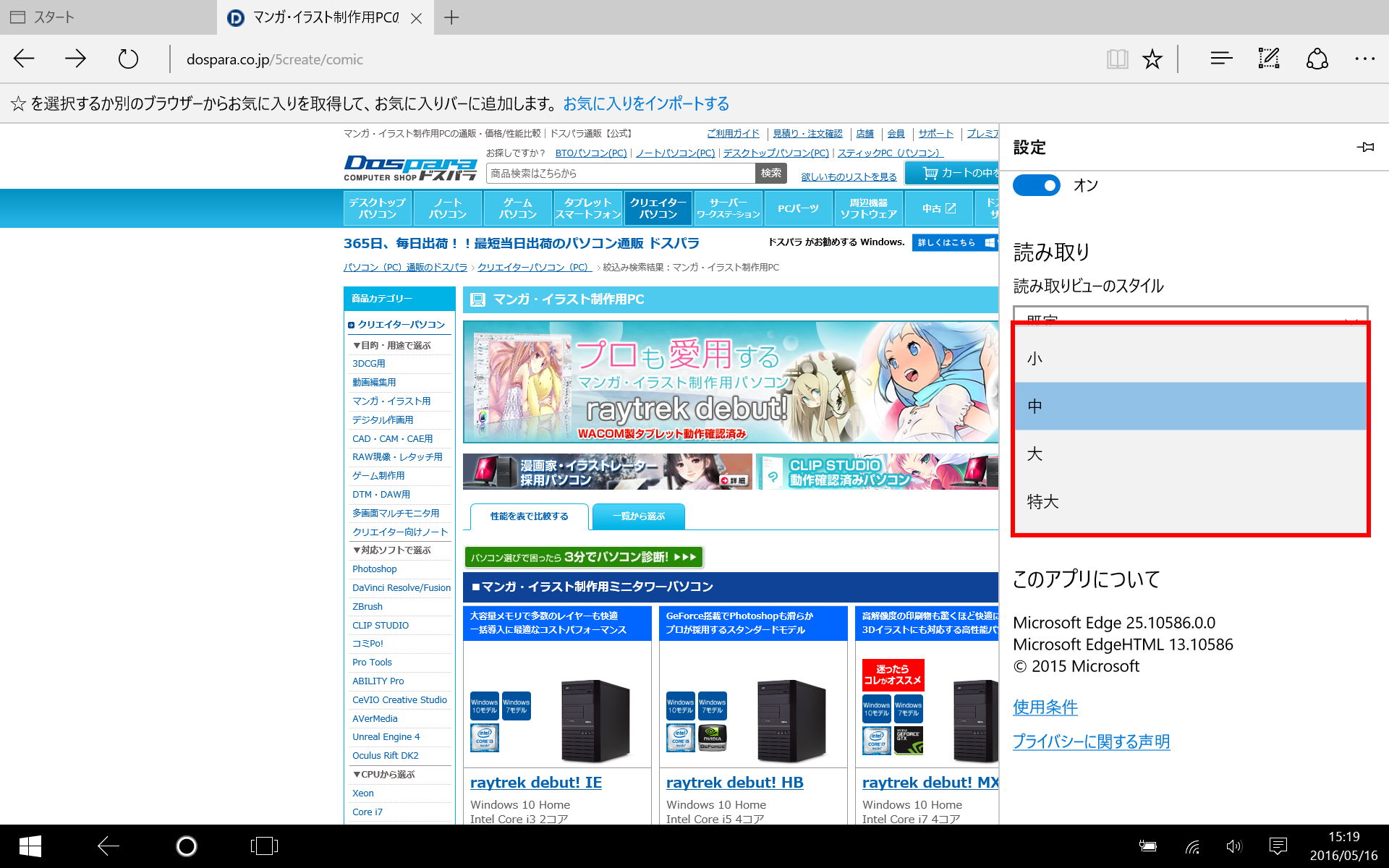Screen dimensions: 1389x868
Task: Open the クリエイターパソコン navigation tab
Action: point(658,208)
